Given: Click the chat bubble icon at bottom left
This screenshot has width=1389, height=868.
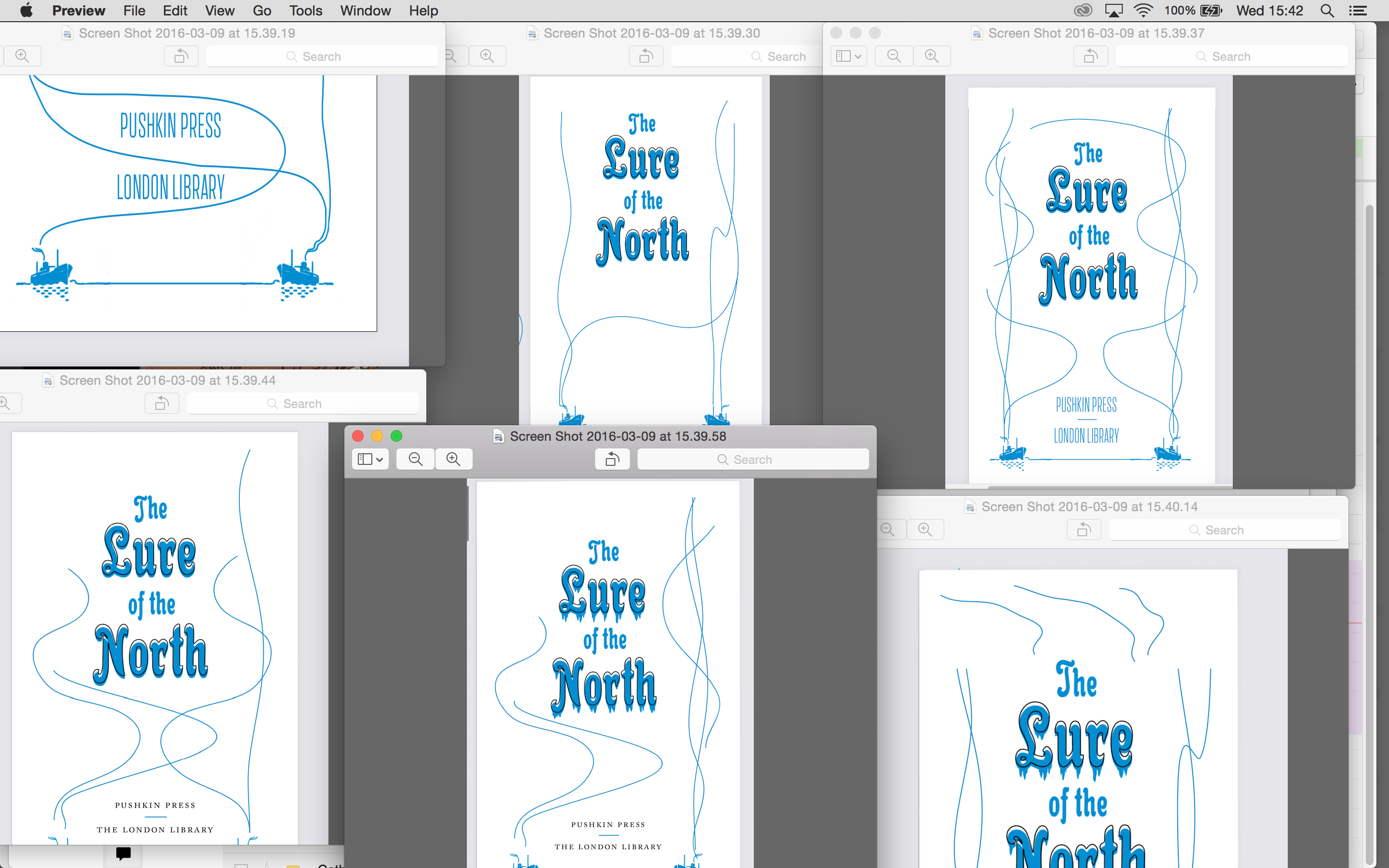Looking at the screenshot, I should point(123,854).
